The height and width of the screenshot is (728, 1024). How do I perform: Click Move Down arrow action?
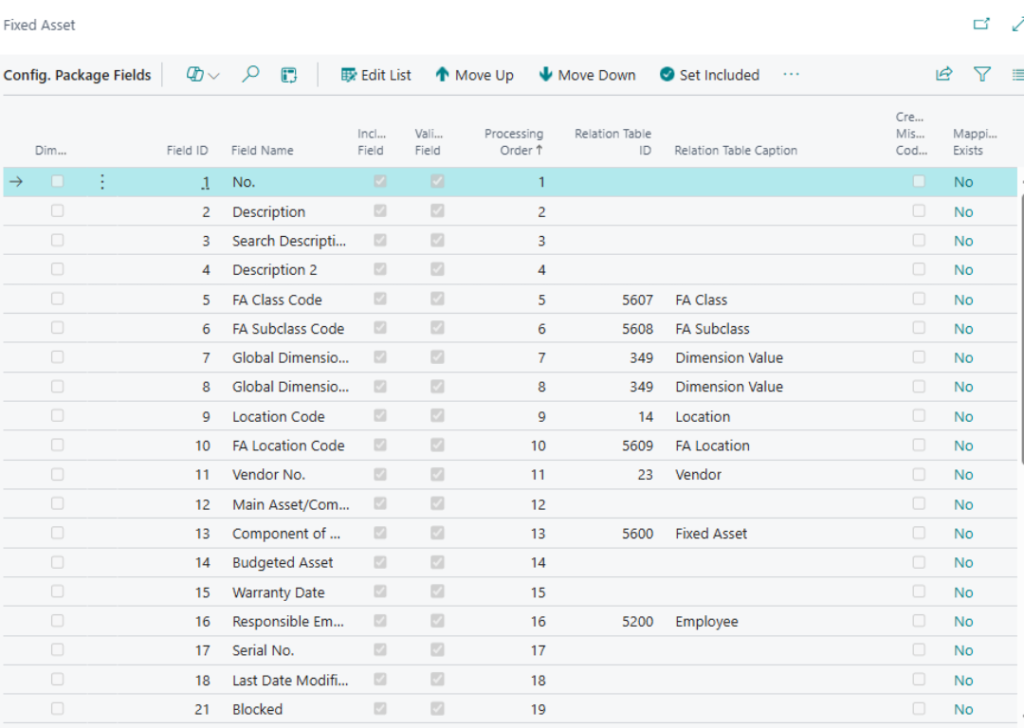pyautogui.click(x=587, y=75)
